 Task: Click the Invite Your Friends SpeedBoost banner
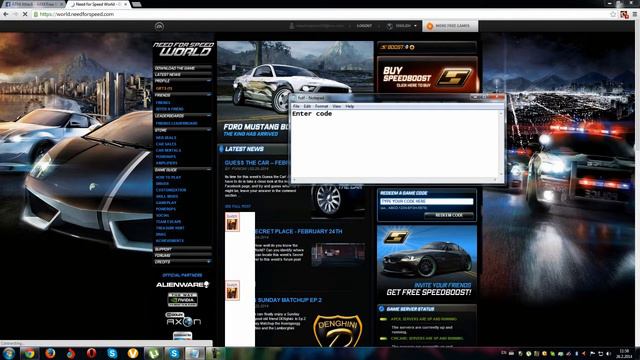pos(427,262)
